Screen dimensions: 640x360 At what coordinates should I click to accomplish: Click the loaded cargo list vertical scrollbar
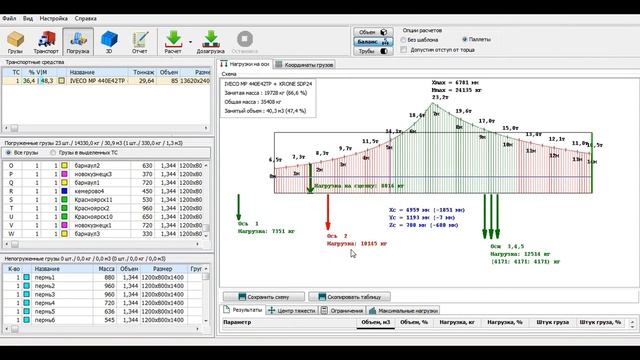click(x=206, y=200)
